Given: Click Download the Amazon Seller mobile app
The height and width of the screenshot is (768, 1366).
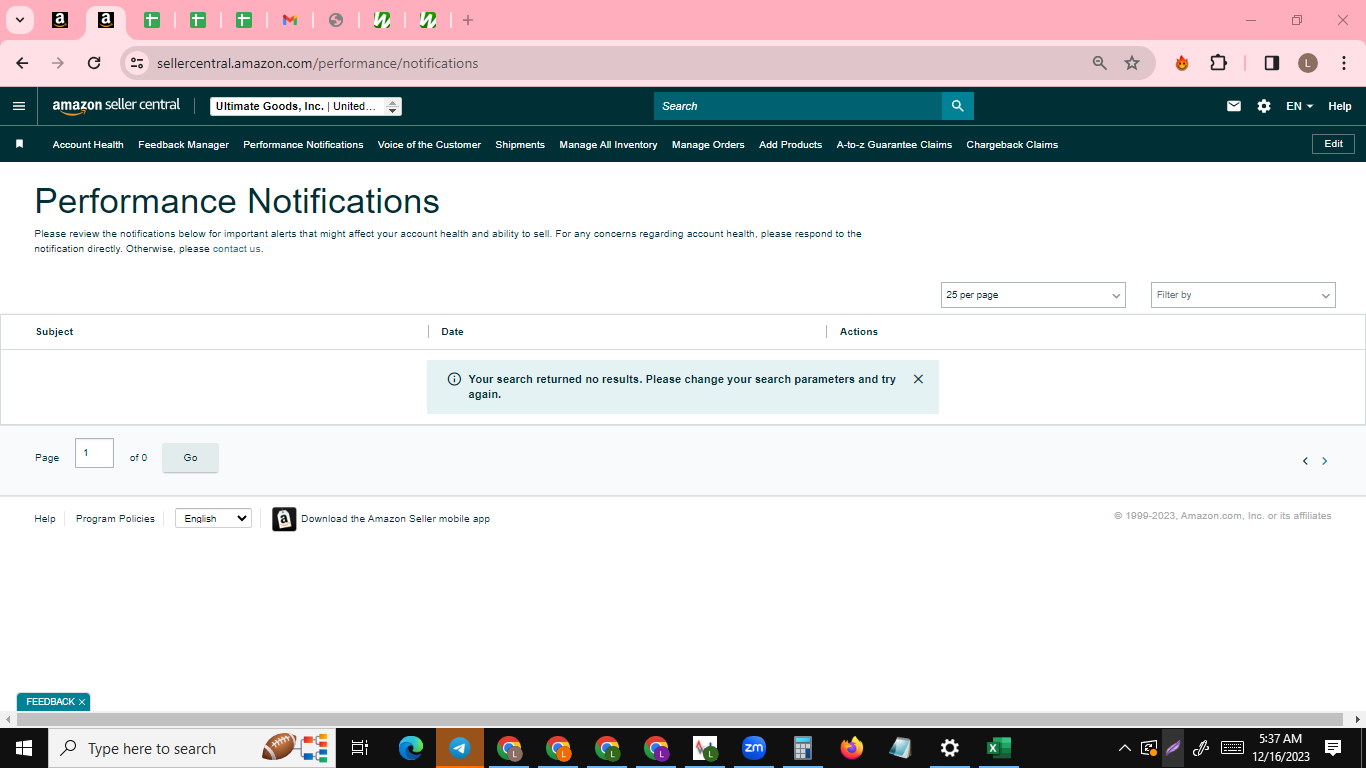Looking at the screenshot, I should 395,519.
